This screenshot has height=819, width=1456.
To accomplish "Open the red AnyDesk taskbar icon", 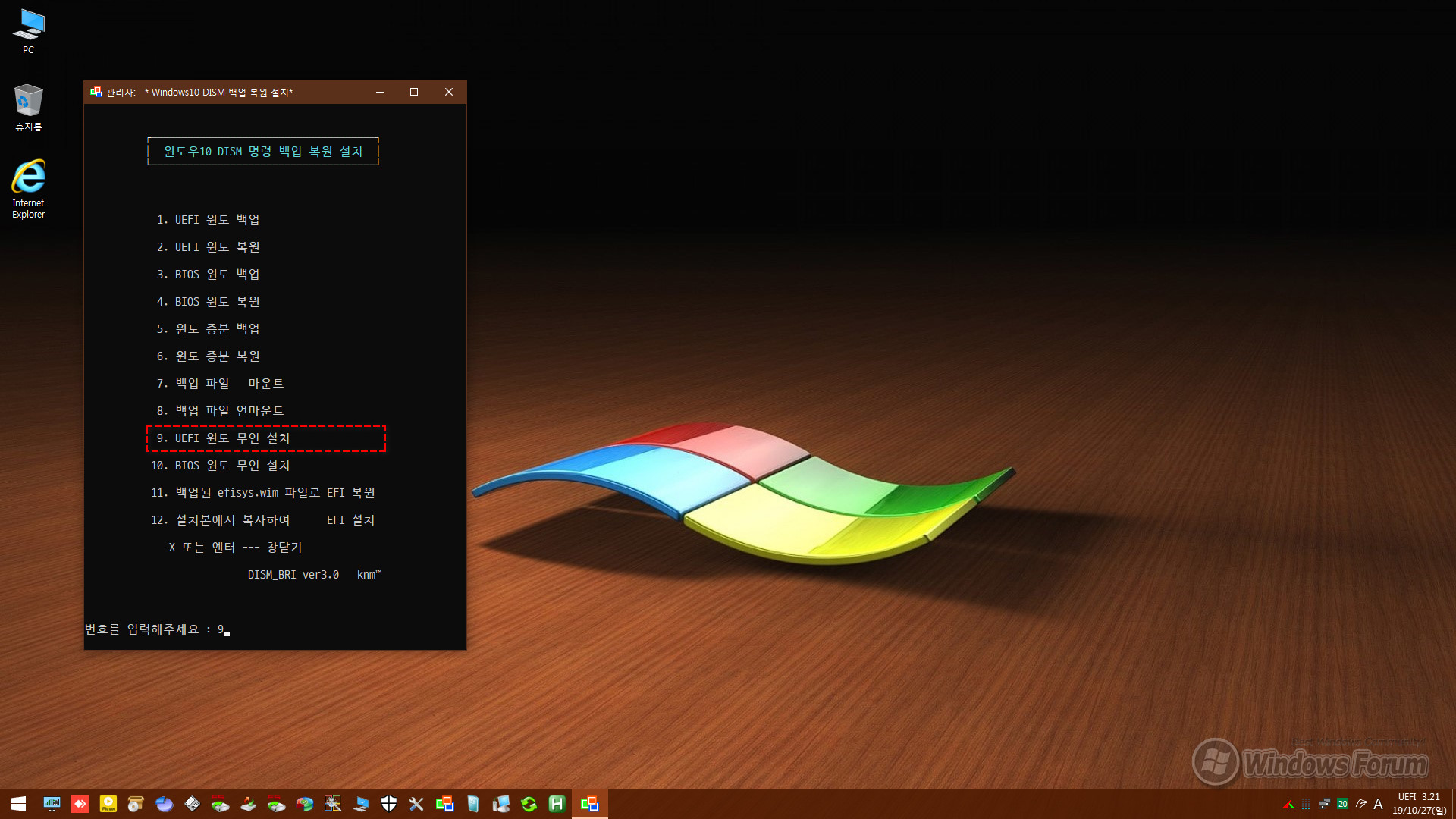I will 80,804.
